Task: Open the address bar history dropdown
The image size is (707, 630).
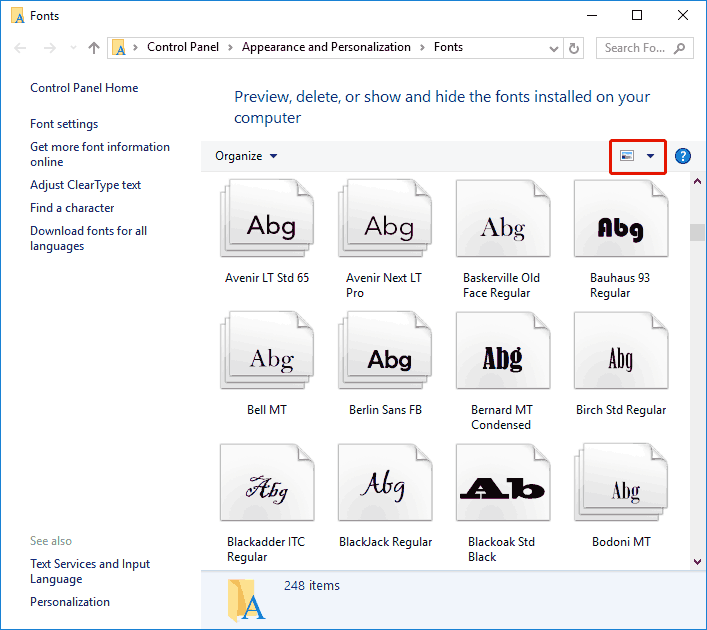Action: point(554,49)
